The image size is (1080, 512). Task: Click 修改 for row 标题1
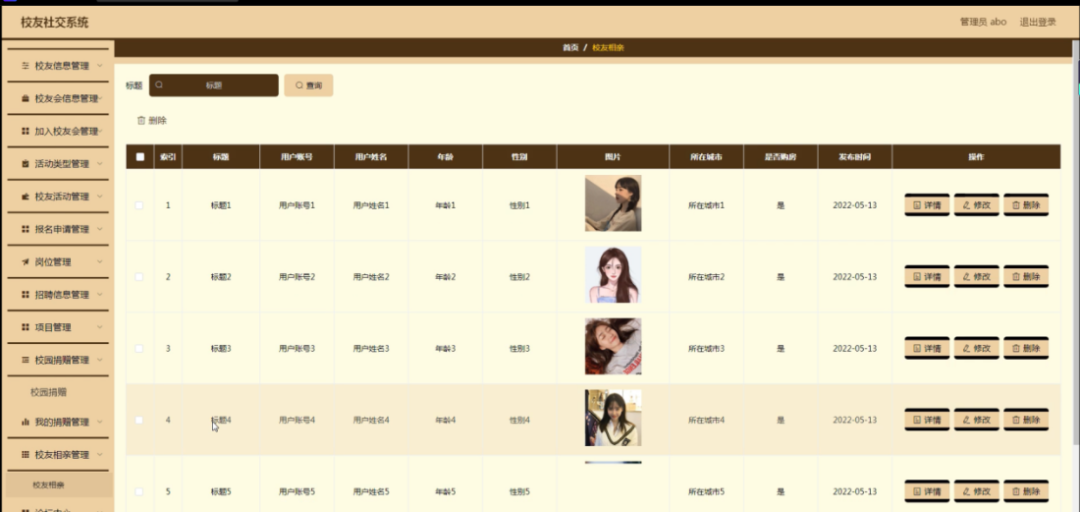pos(976,205)
